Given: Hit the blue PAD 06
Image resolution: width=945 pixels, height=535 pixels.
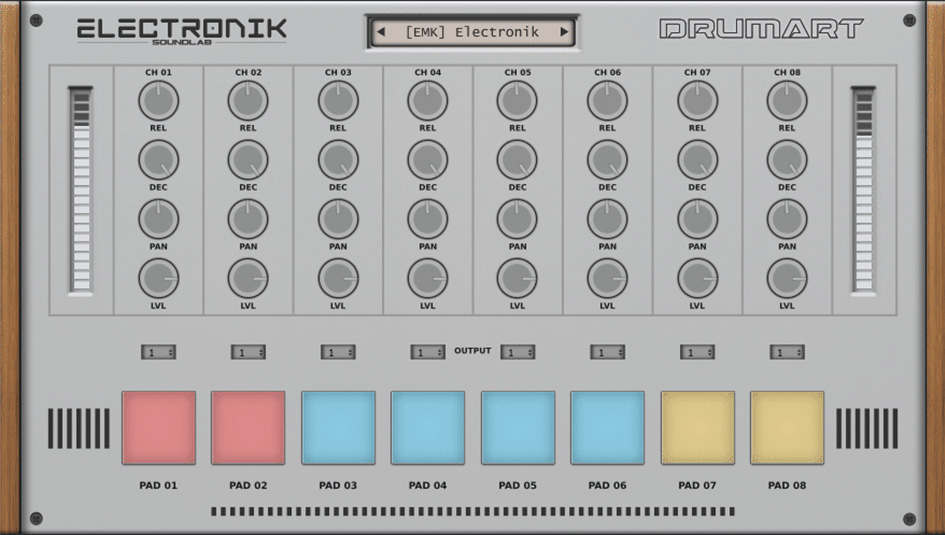Looking at the screenshot, I should point(607,428).
